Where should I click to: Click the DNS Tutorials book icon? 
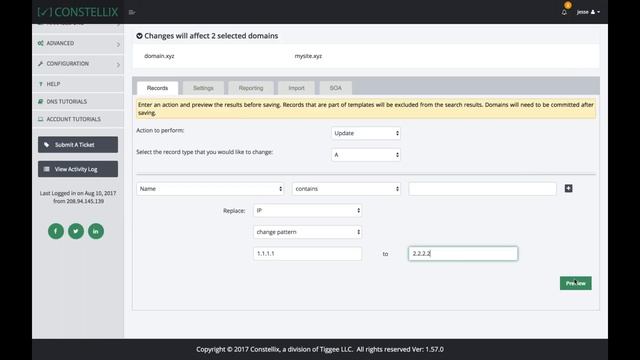[x=40, y=102]
